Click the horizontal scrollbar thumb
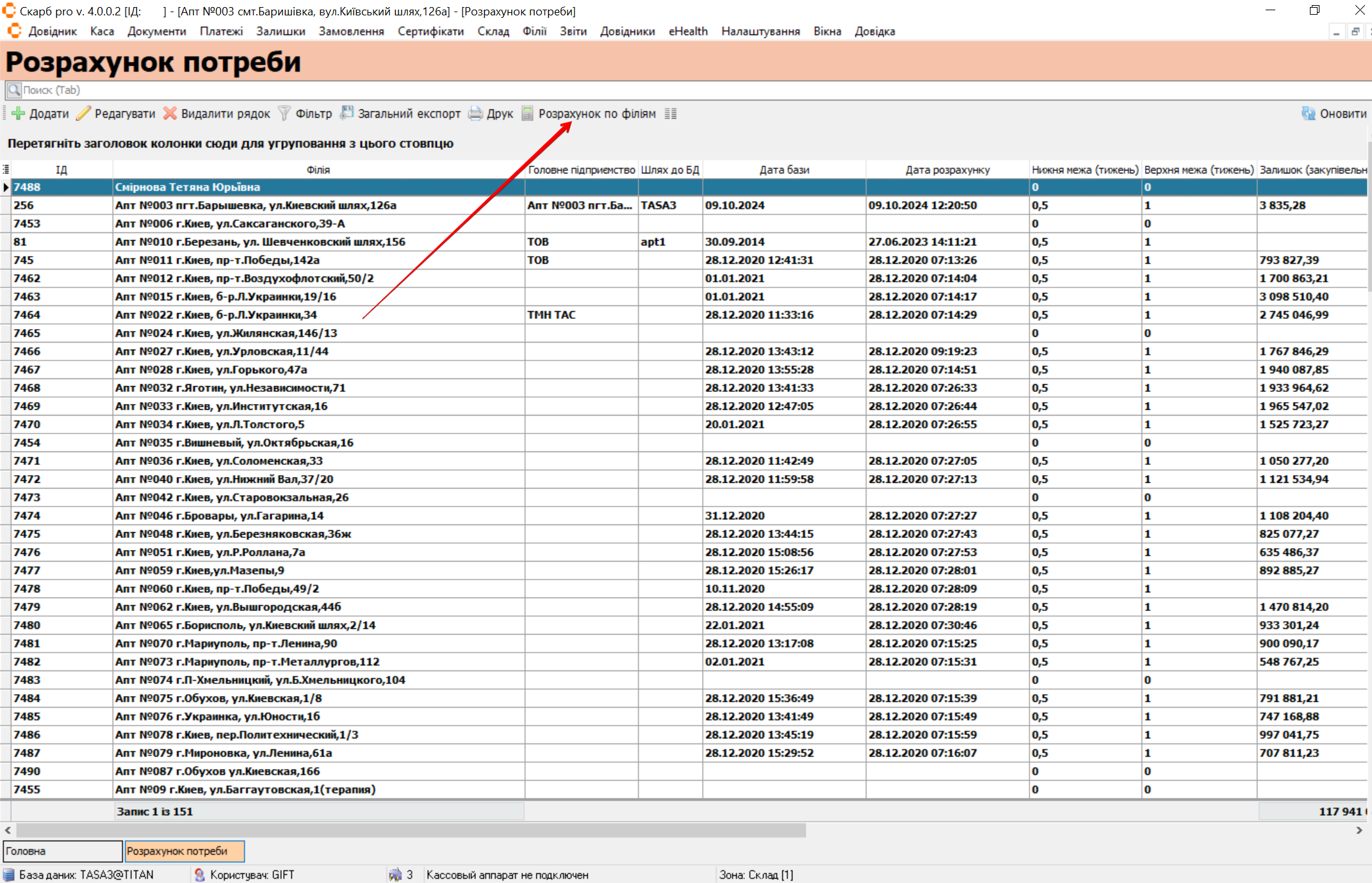Image resolution: width=1372 pixels, height=883 pixels. (410, 830)
